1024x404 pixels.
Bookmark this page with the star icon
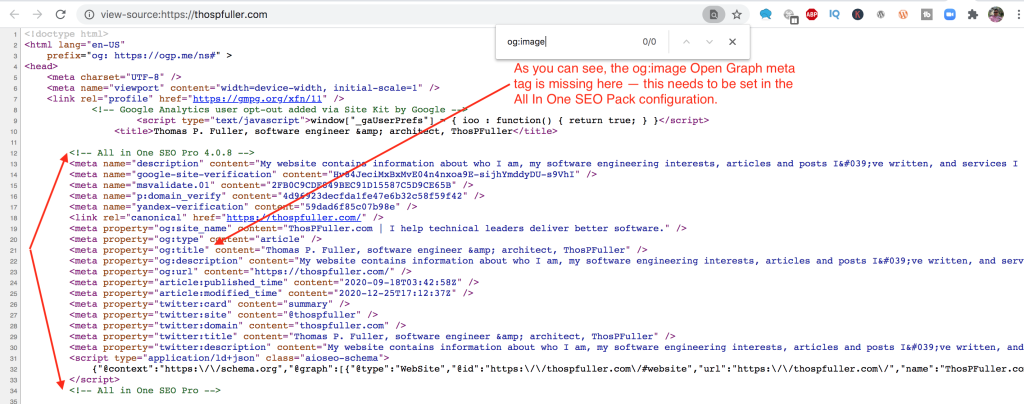tap(737, 14)
